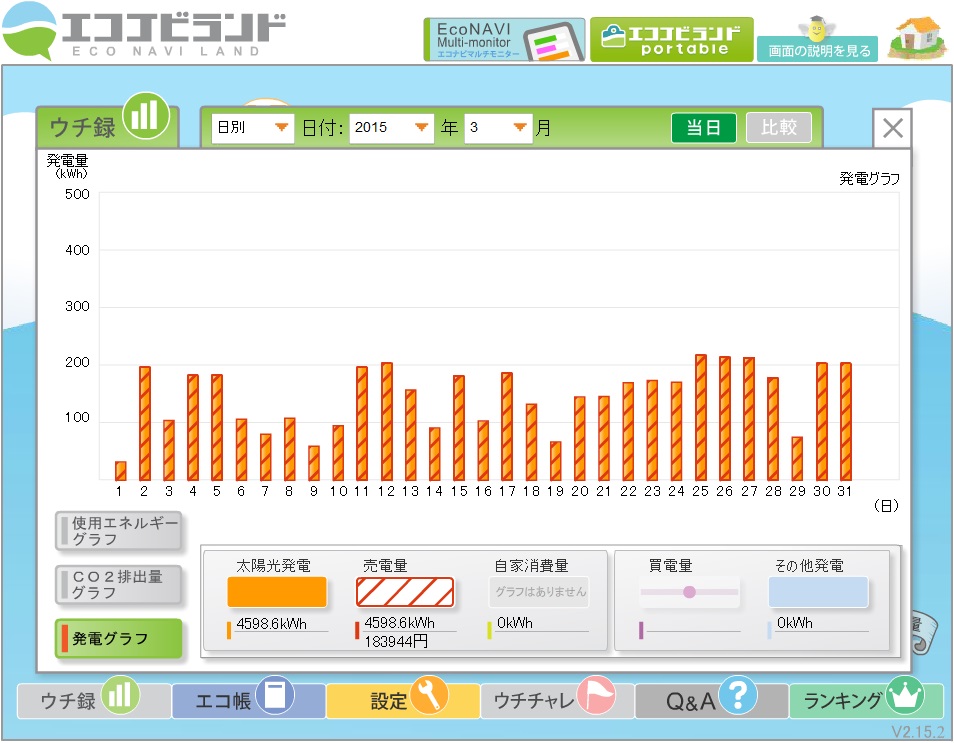Select the 発電グラフ button
The height and width of the screenshot is (743, 954).
tap(119, 638)
